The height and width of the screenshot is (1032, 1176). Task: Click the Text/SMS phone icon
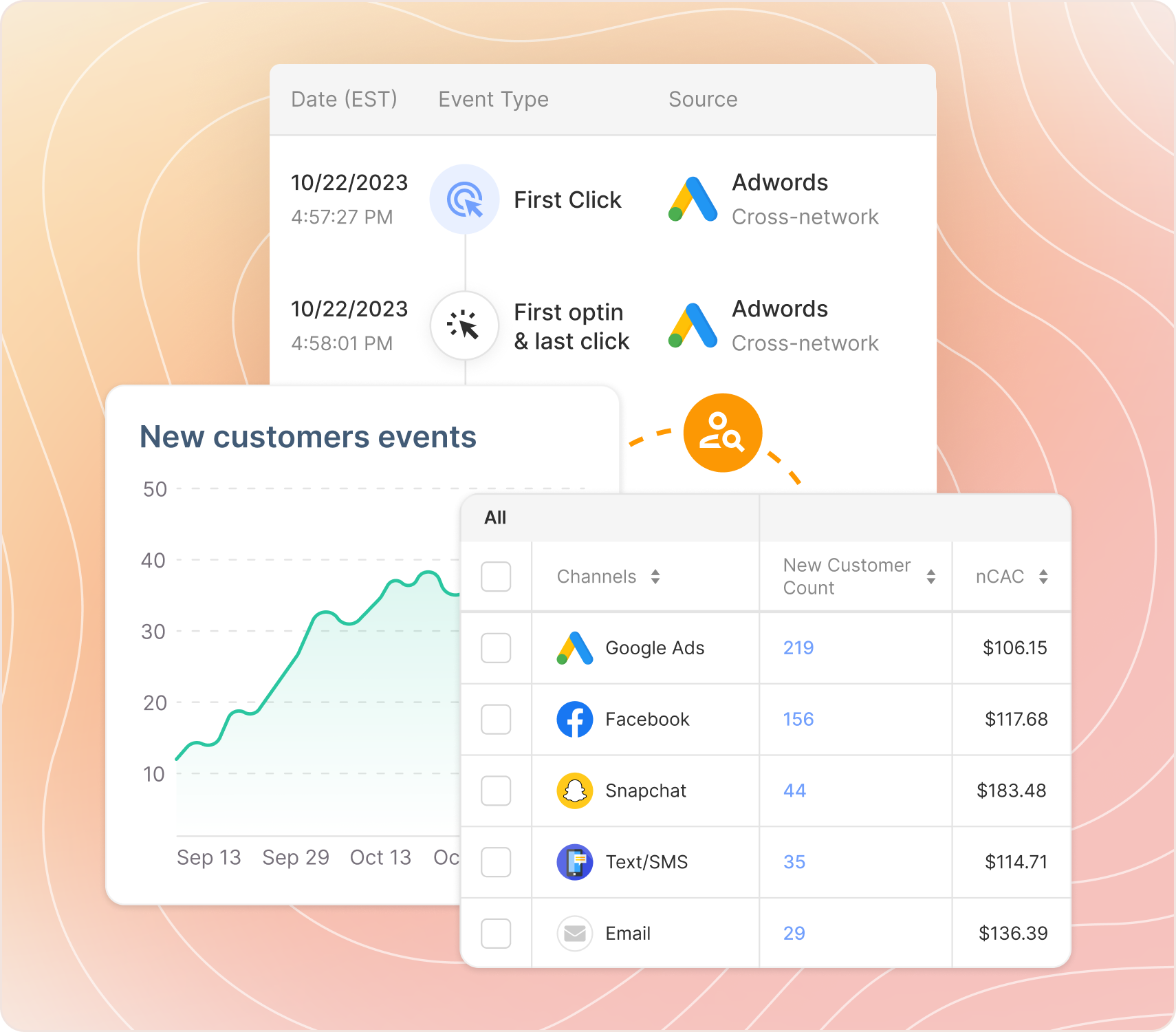(574, 862)
